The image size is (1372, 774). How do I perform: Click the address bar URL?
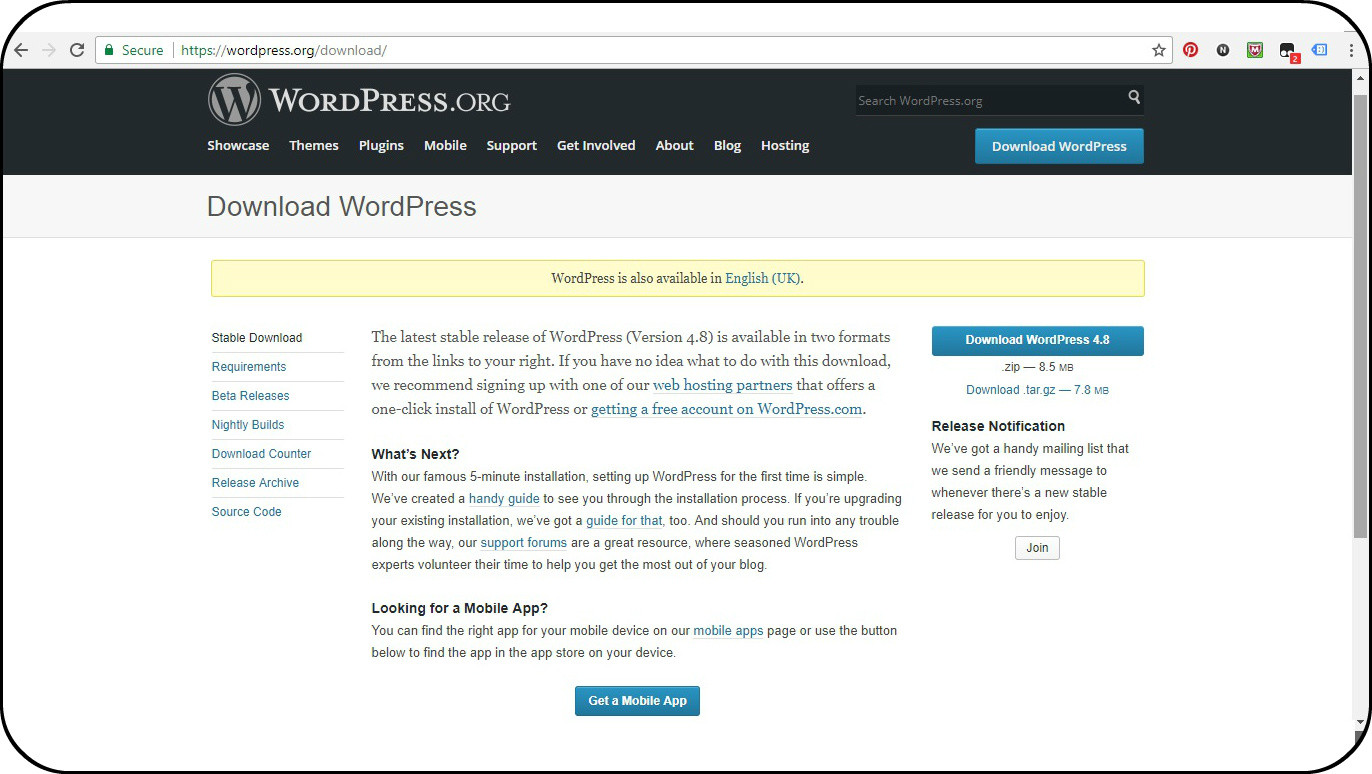point(284,50)
